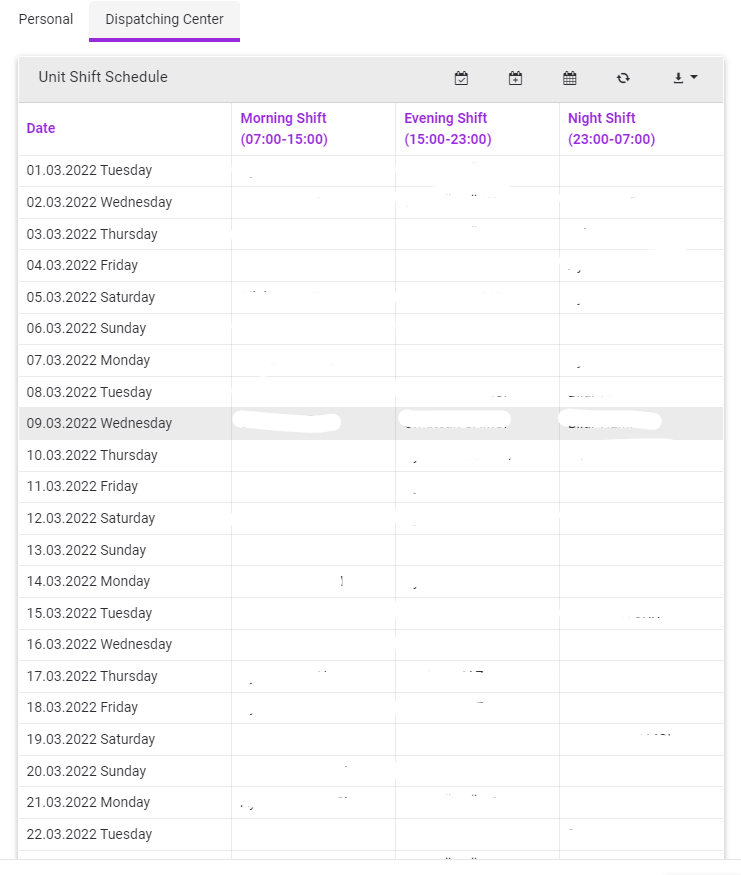Viewport: 741px width, 875px height.
Task: Click the Morning Shift column header
Action: 284,128
